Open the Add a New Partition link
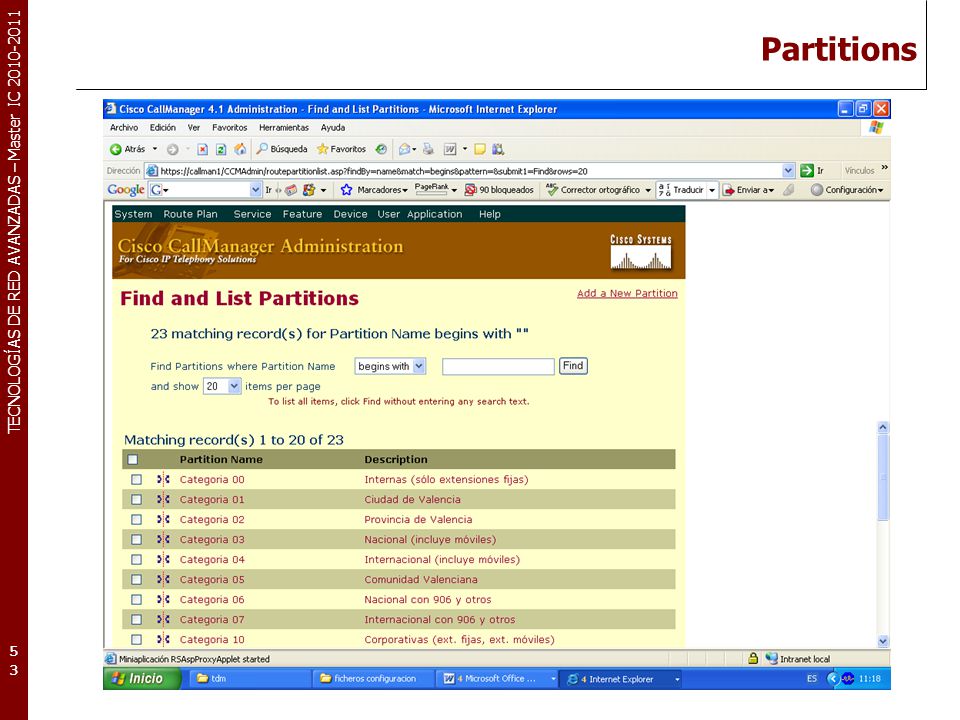The image size is (960, 720). coord(627,293)
